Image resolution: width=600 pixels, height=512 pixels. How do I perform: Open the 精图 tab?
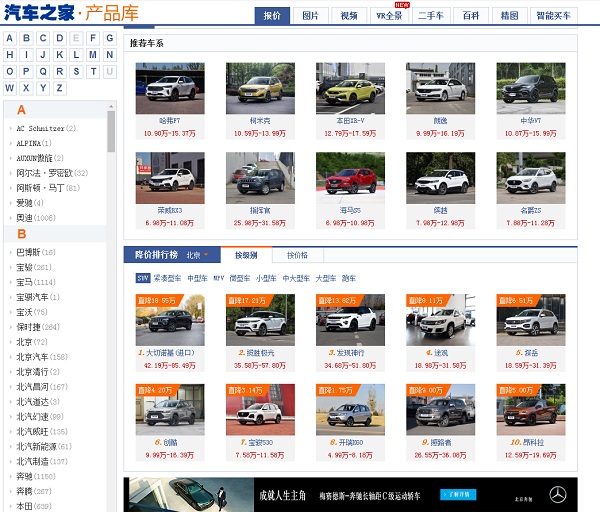[x=509, y=16]
